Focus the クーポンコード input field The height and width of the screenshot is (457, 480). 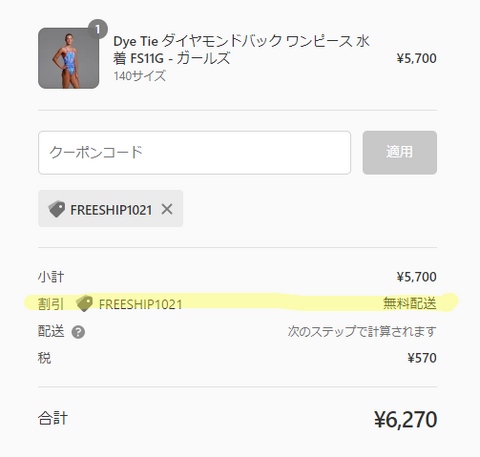click(x=194, y=153)
